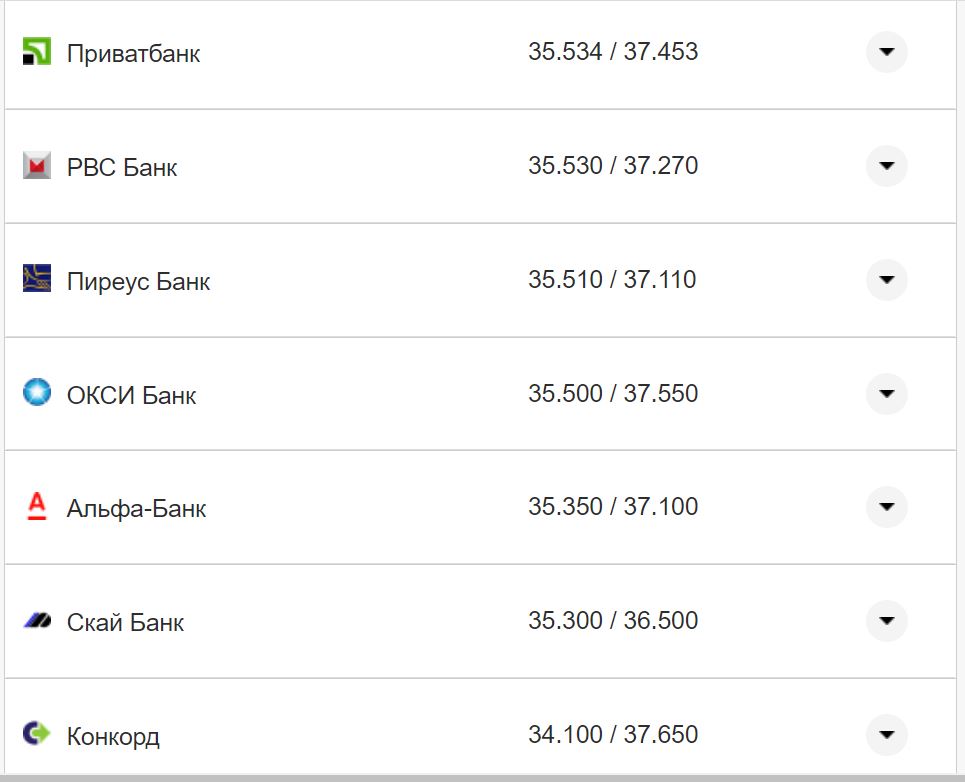This screenshot has height=782, width=965.
Task: Open the Конкорд row dropdown arrow
Action: (x=886, y=735)
